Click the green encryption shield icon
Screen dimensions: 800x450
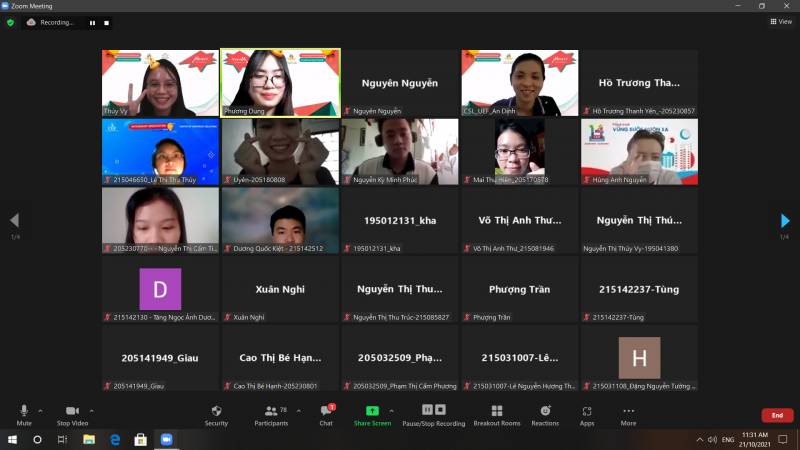[x=11, y=22]
